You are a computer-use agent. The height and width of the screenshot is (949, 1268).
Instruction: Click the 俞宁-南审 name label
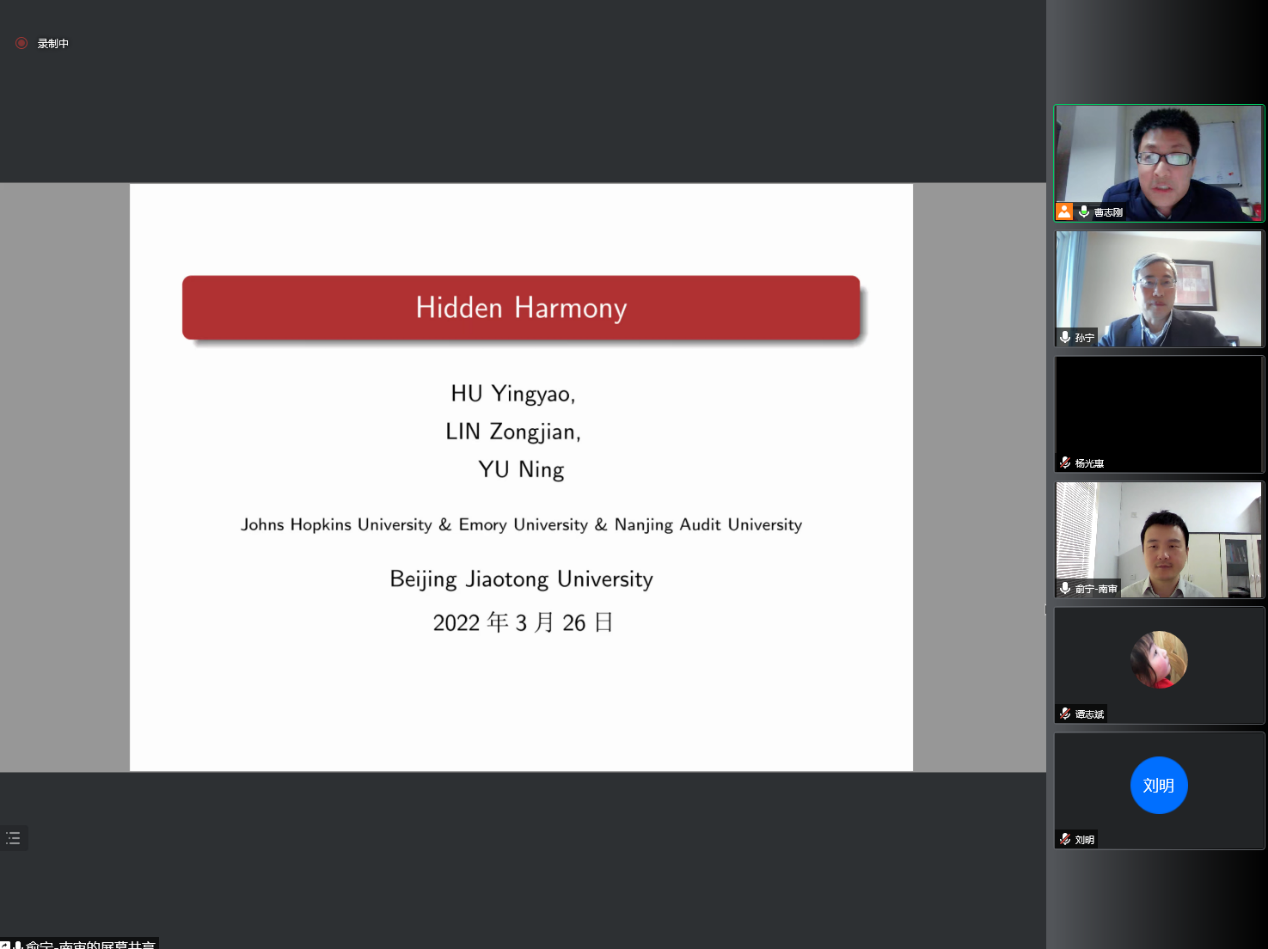1097,589
